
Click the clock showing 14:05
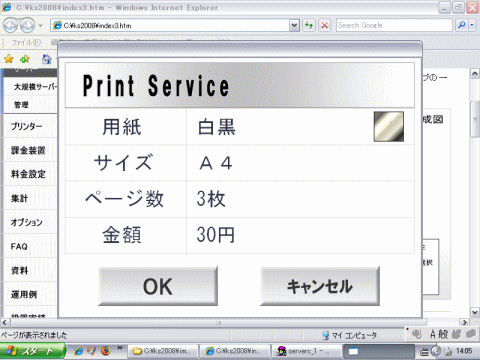464,351
